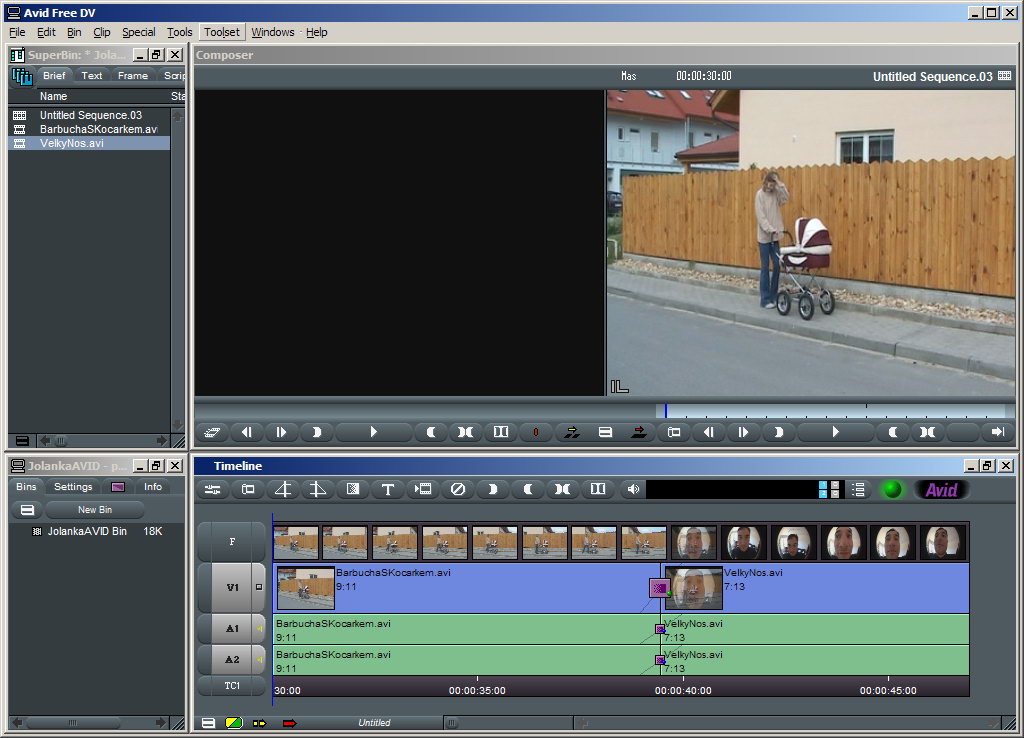Click Remove Effect slashed-circle icon

point(458,489)
